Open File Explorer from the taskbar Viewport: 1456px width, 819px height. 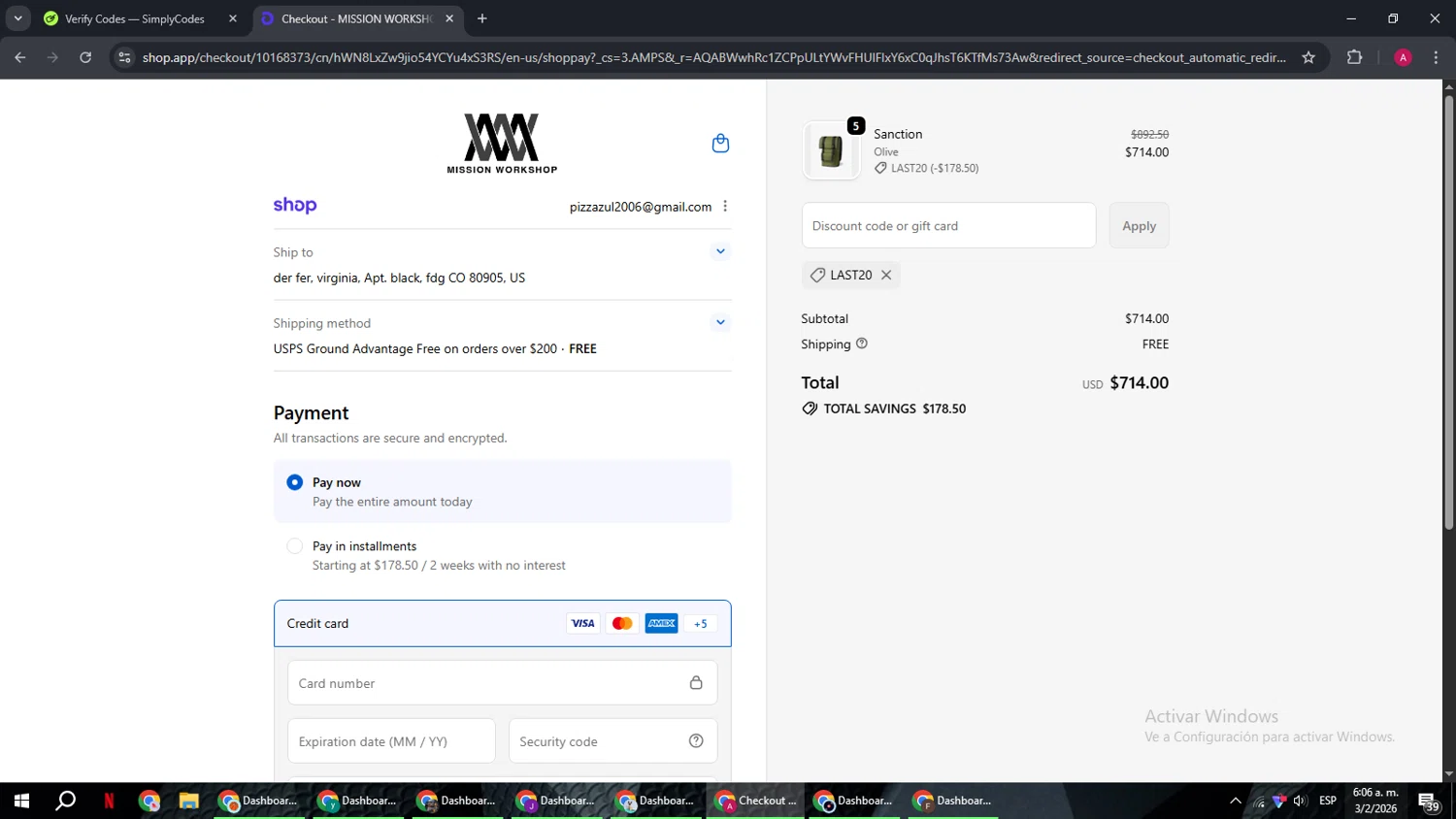188,801
